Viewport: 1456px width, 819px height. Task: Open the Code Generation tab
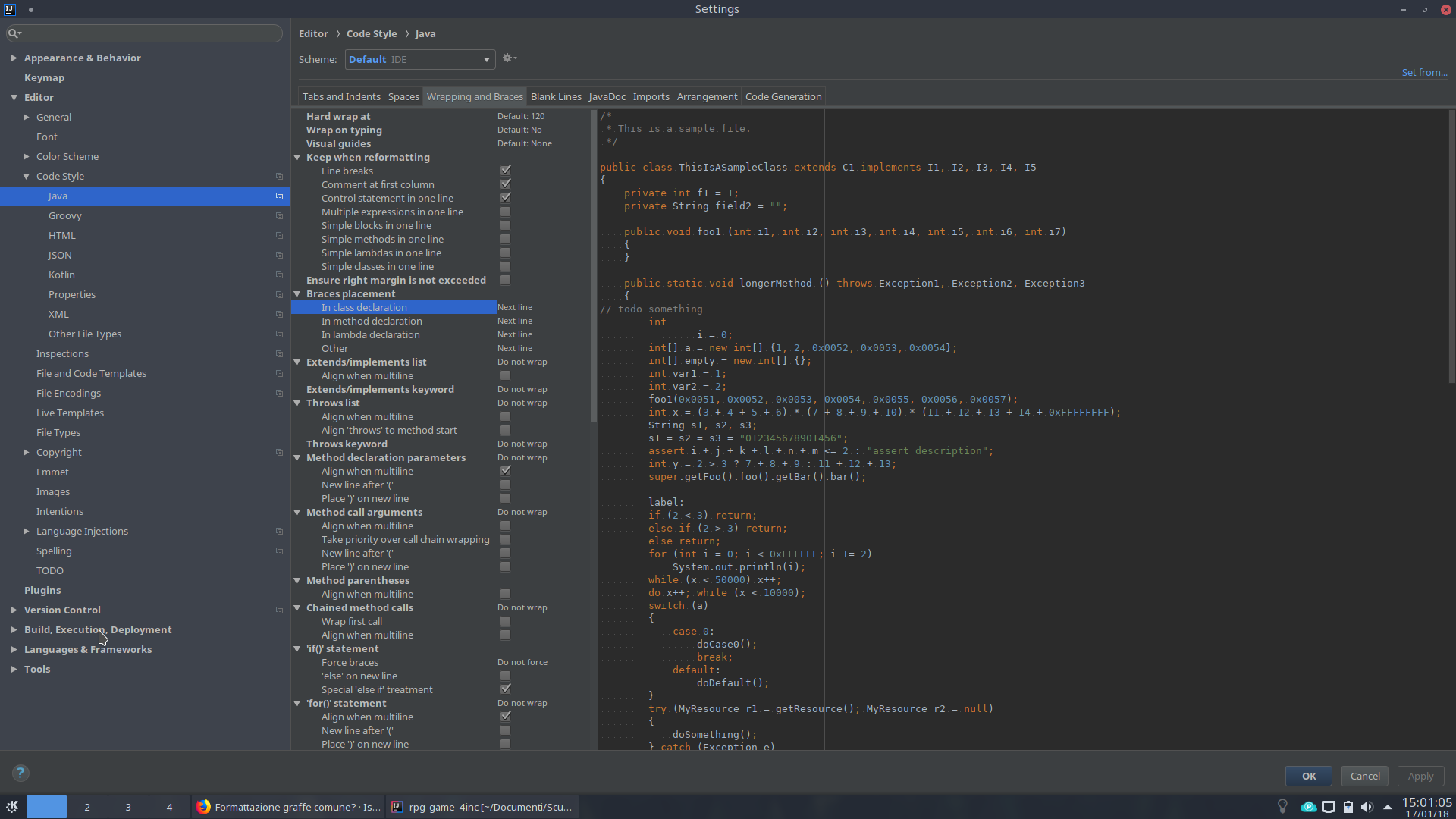(x=783, y=96)
